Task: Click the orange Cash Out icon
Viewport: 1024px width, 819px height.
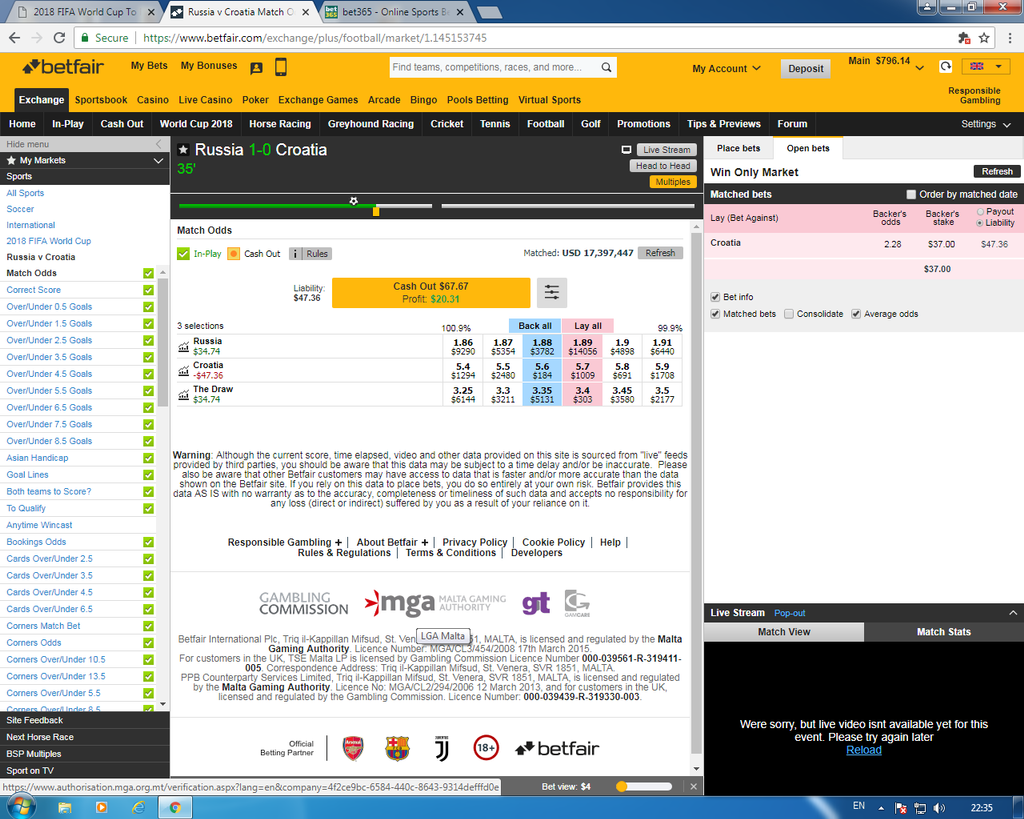Action: (234, 253)
